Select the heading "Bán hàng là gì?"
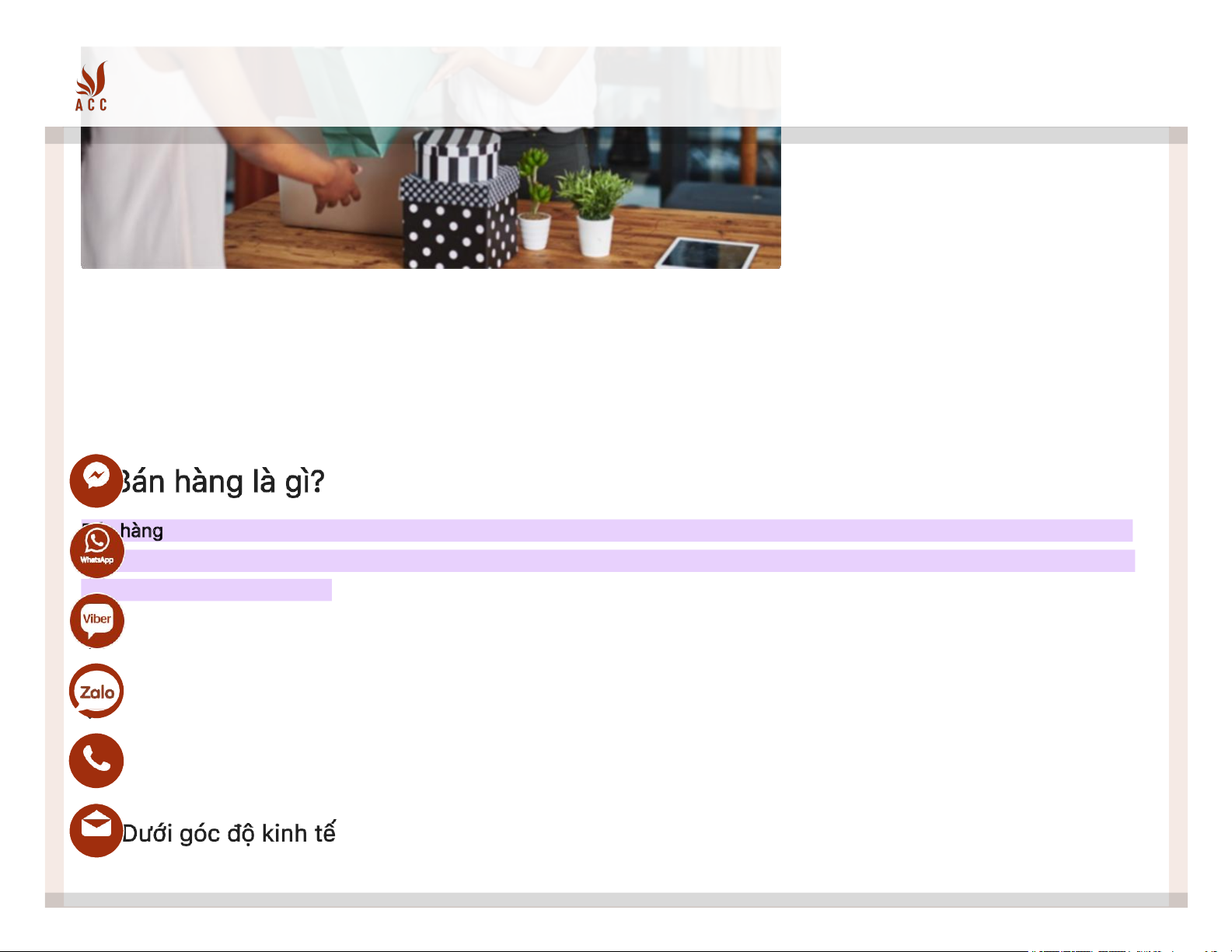1232x952 pixels. coord(220,482)
